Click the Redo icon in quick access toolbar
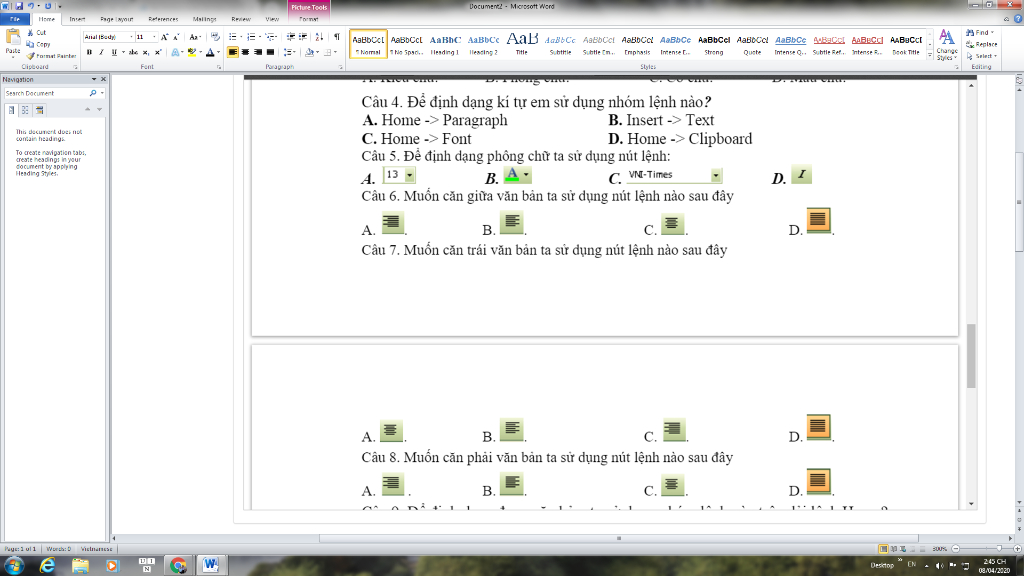The image size is (1024, 576). tap(48, 6)
